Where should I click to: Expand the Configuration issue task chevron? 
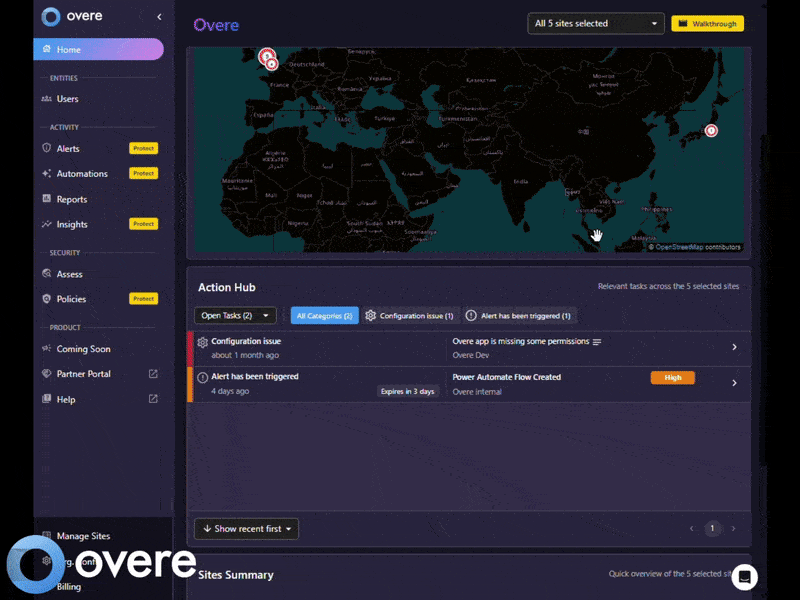734,347
